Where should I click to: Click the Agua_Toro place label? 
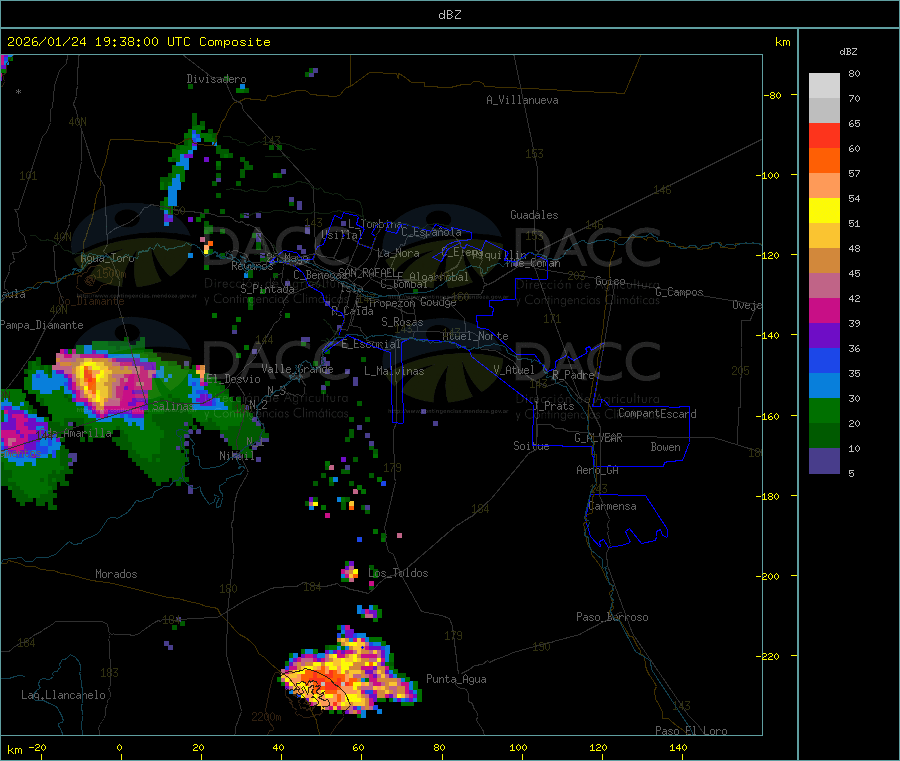pos(107,258)
